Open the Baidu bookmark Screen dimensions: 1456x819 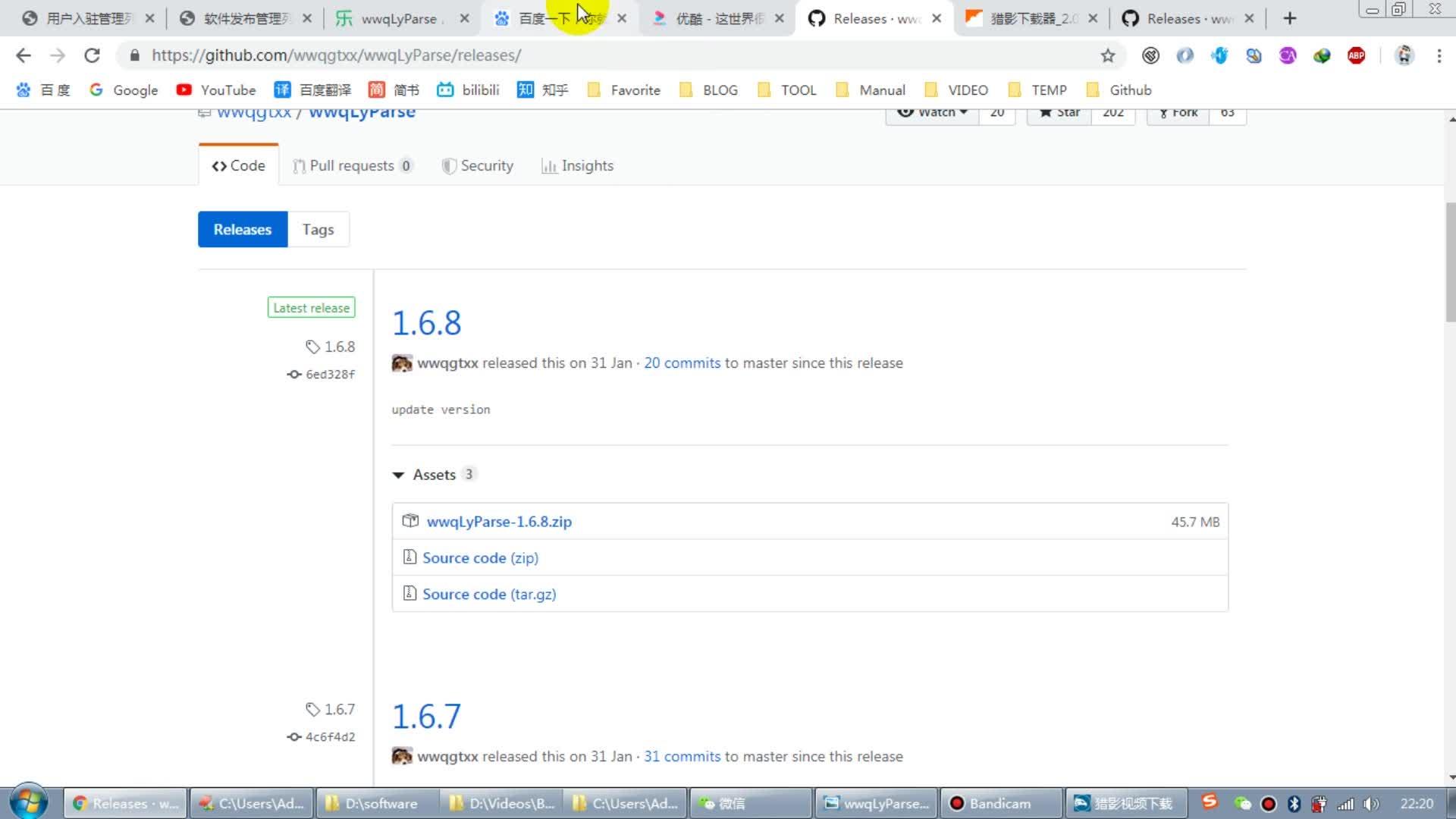tap(43, 90)
